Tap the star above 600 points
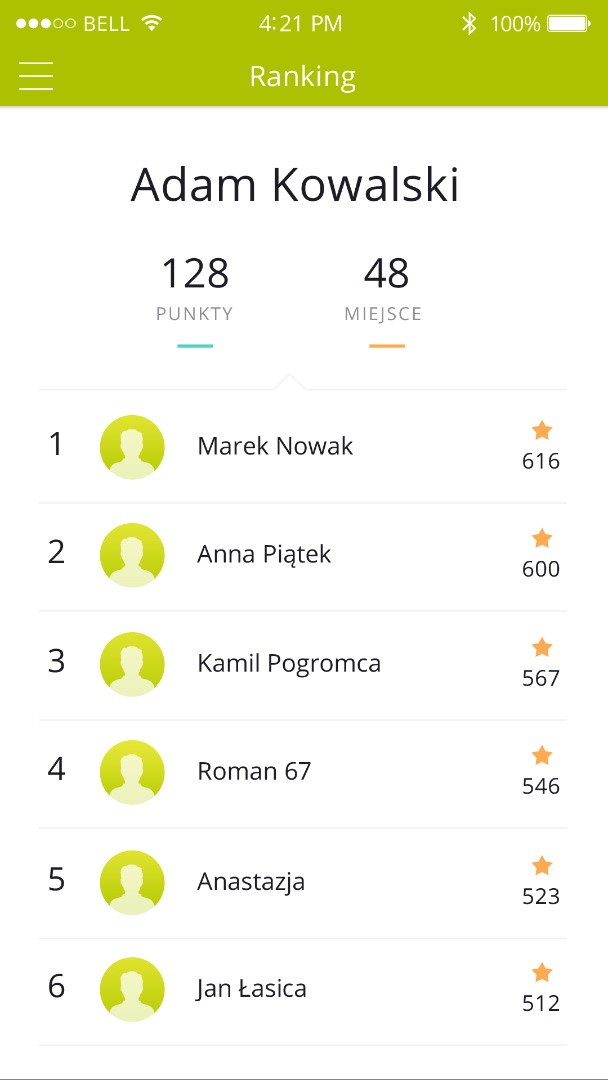The height and width of the screenshot is (1080, 608). [541, 539]
